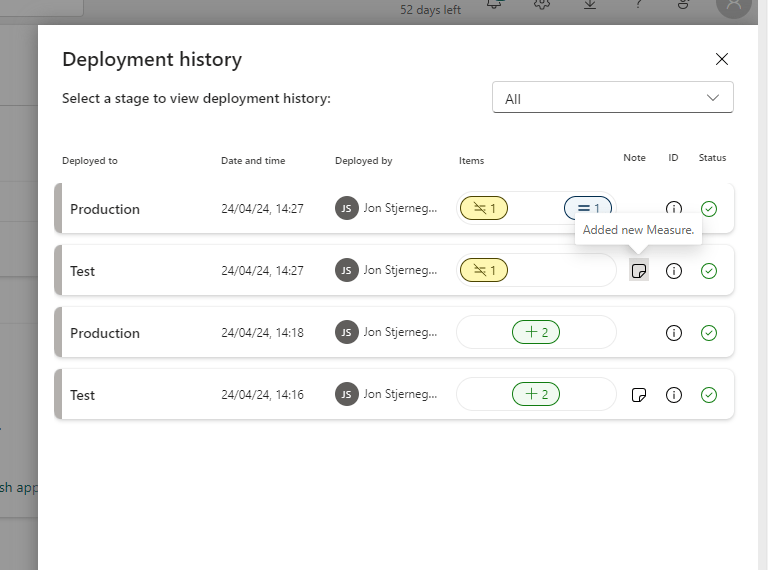Open the note icon on Test 14:27 row
This screenshot has height=570, width=768.
click(639, 271)
